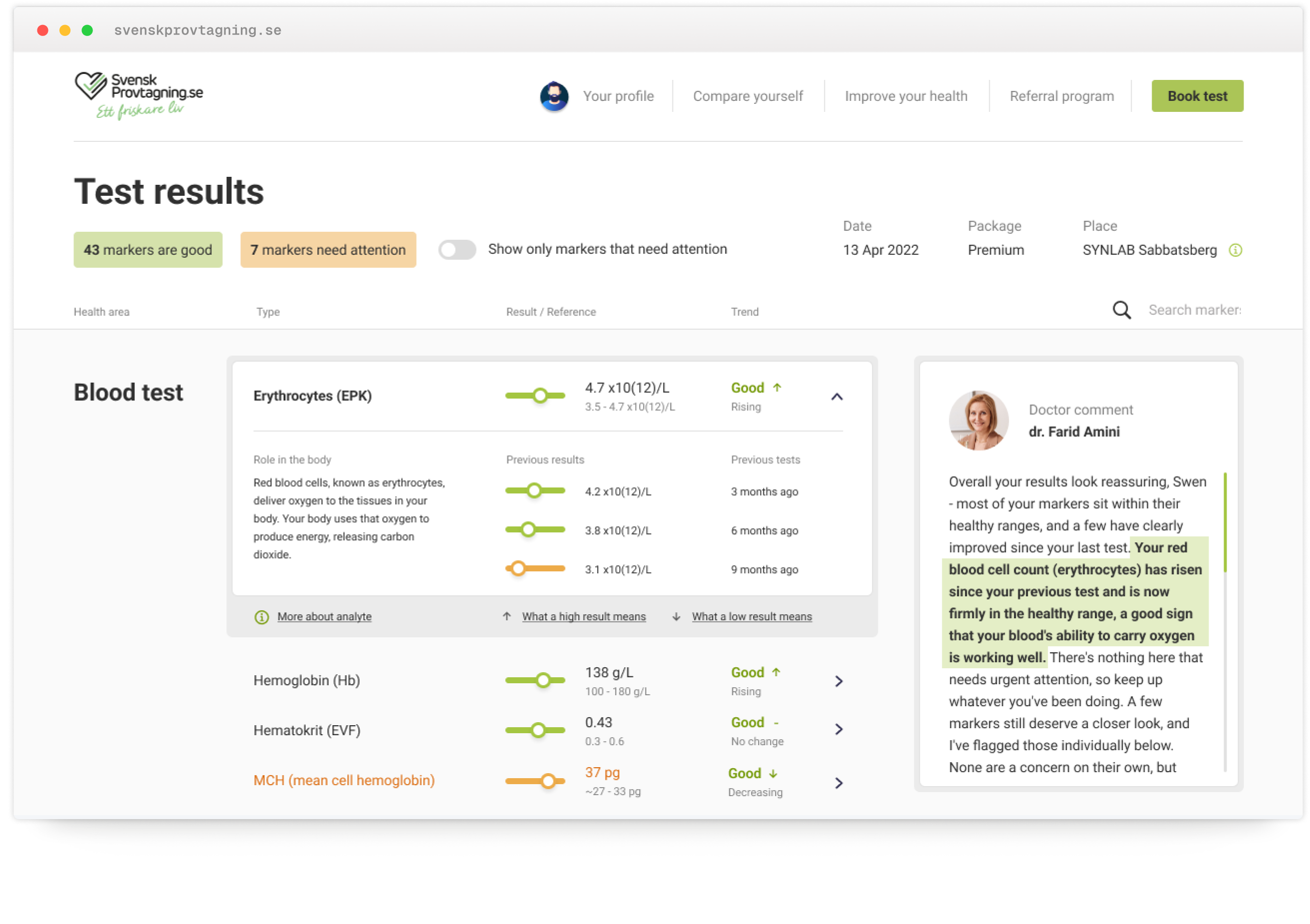Toggle Show only markers that need attention

(457, 250)
